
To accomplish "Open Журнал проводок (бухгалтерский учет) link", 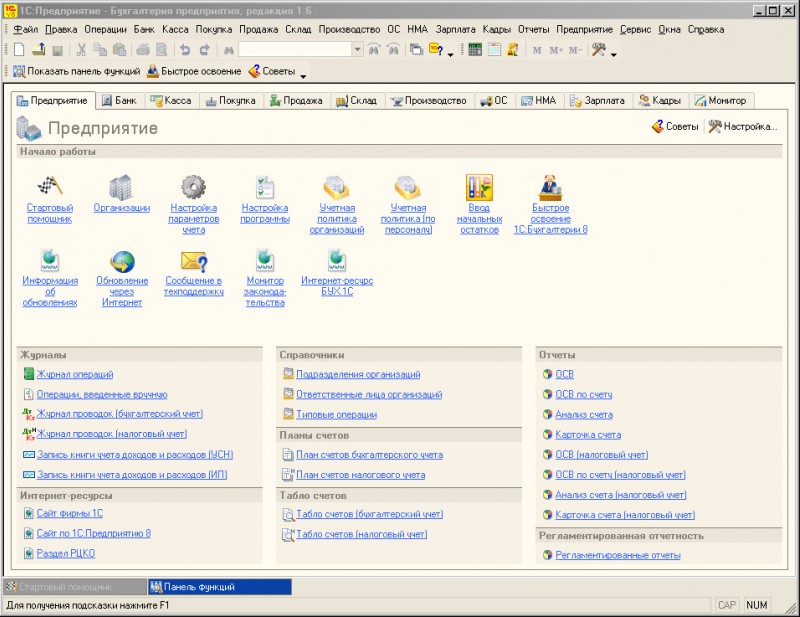I will click(x=119, y=414).
